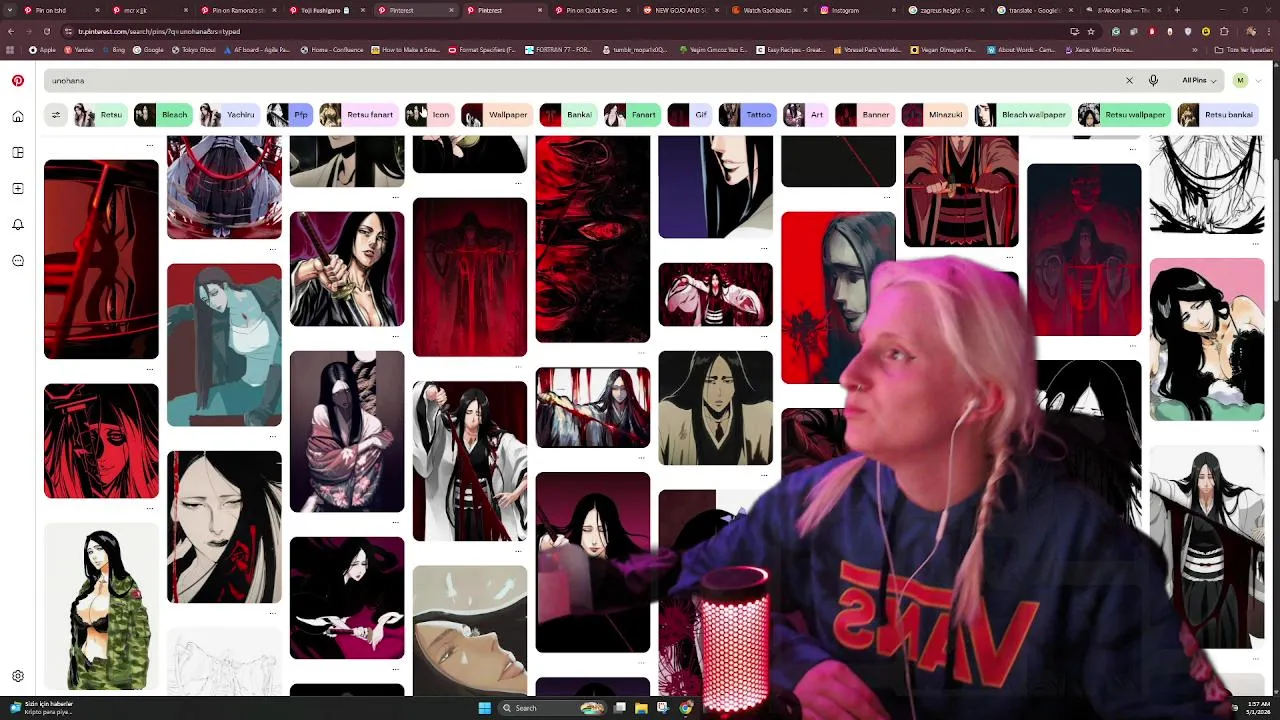
Task: Switch to the 'Toji Fushiguro' tab
Action: [326, 10]
